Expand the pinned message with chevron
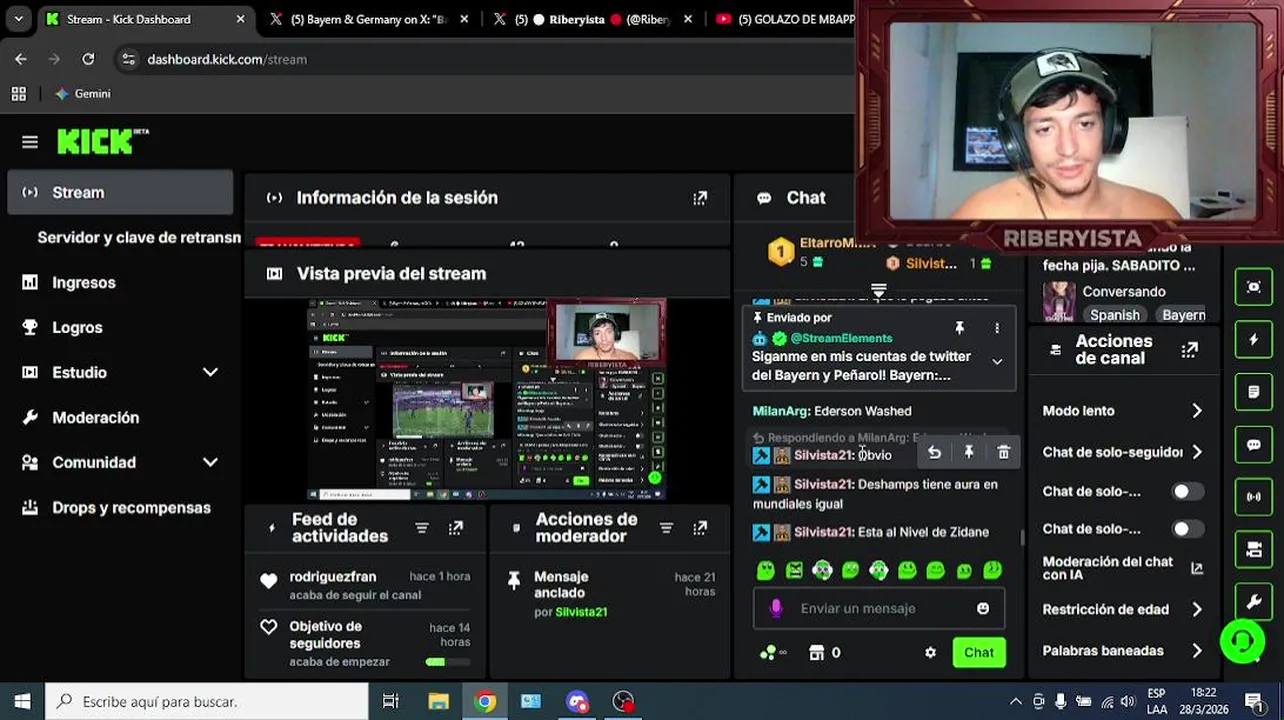 coord(997,362)
